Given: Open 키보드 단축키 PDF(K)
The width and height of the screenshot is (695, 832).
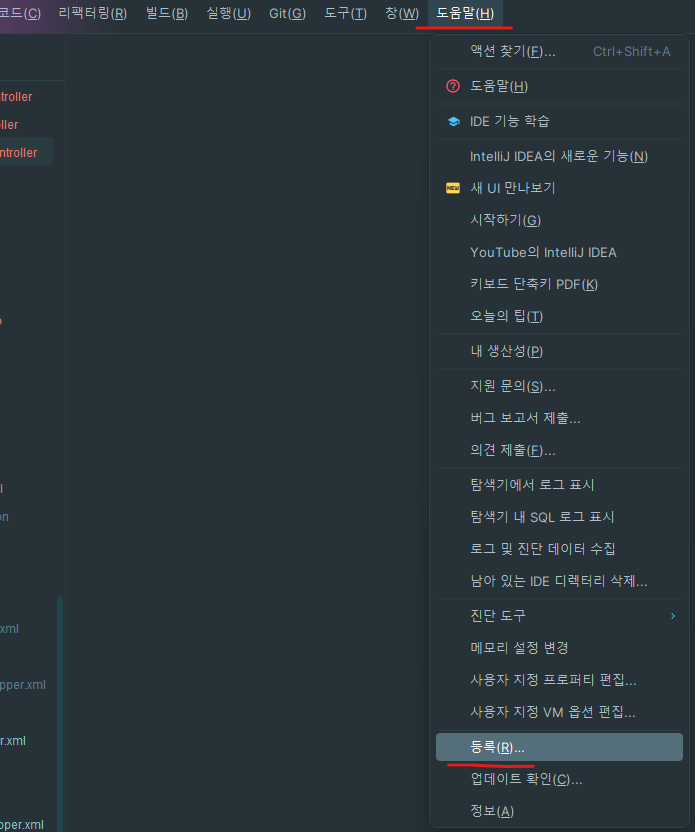Looking at the screenshot, I should [x=559, y=284].
